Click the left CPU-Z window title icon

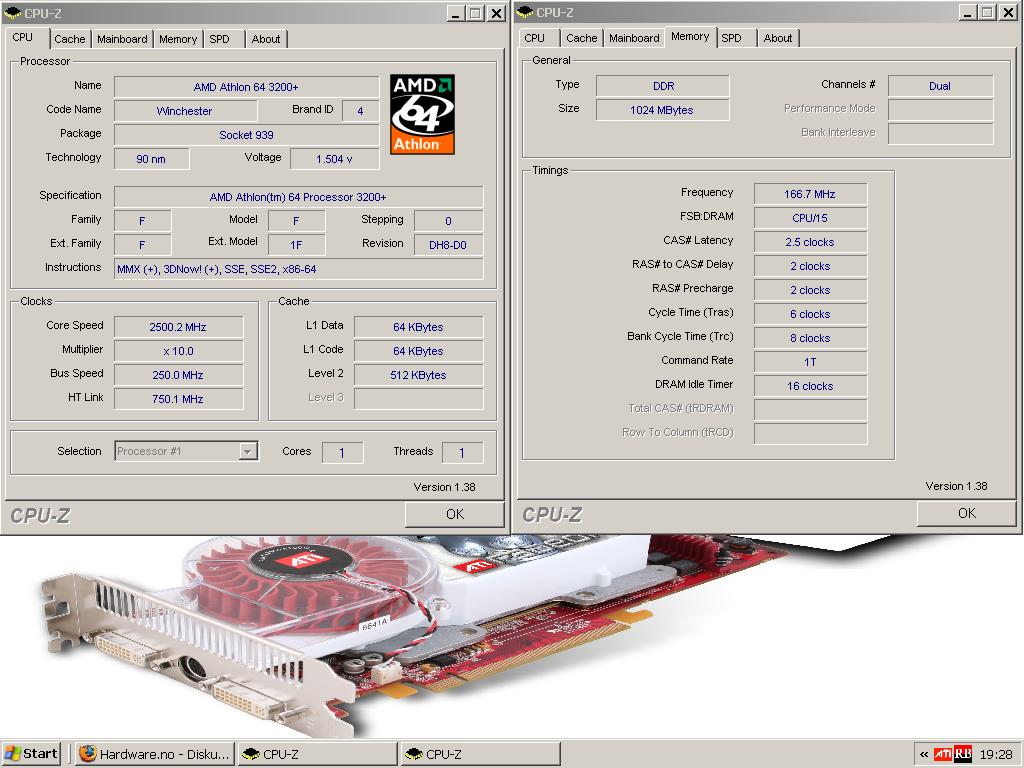click(x=12, y=12)
